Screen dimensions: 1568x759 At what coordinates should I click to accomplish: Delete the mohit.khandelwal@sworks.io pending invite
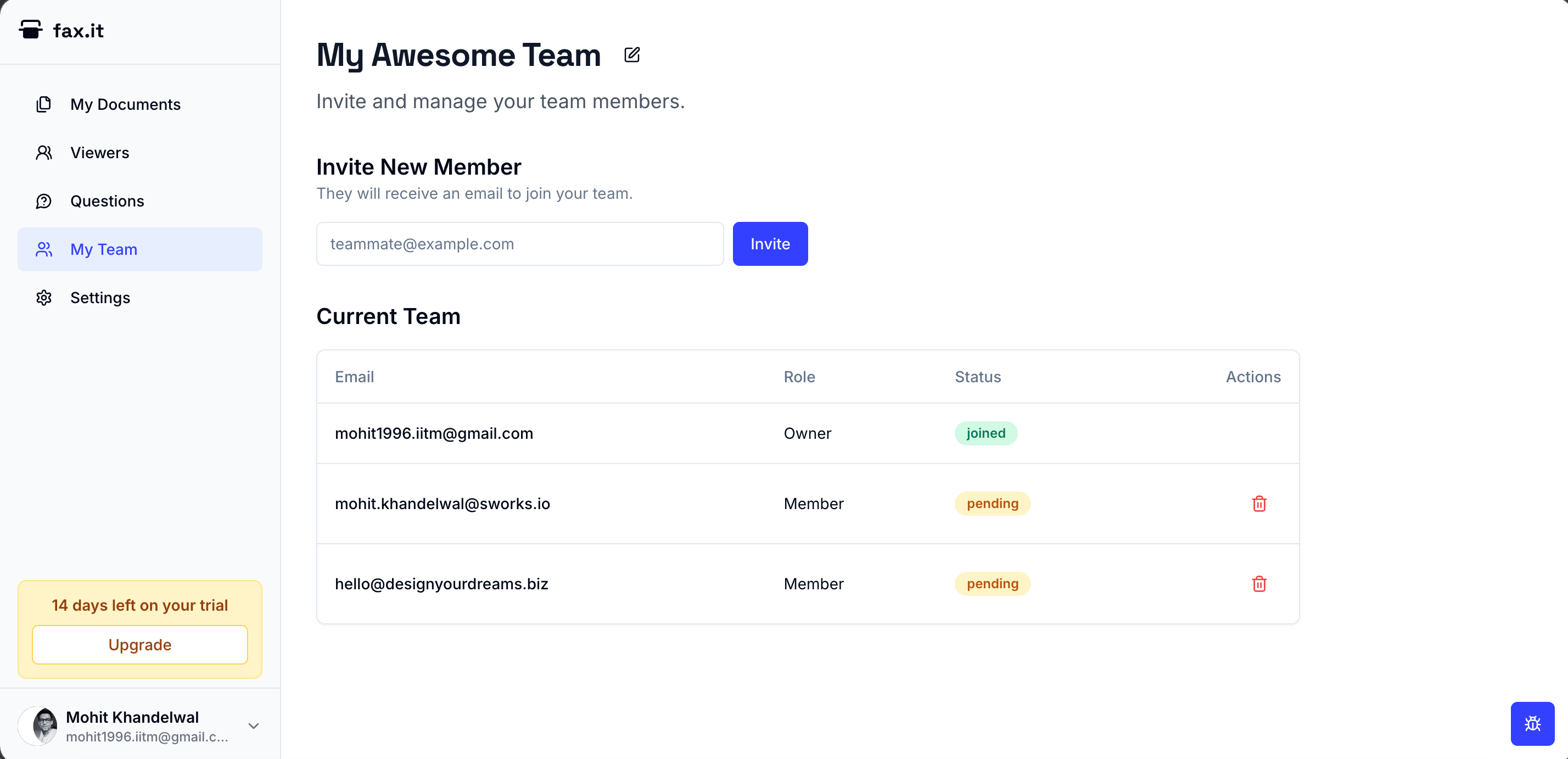[1259, 504]
